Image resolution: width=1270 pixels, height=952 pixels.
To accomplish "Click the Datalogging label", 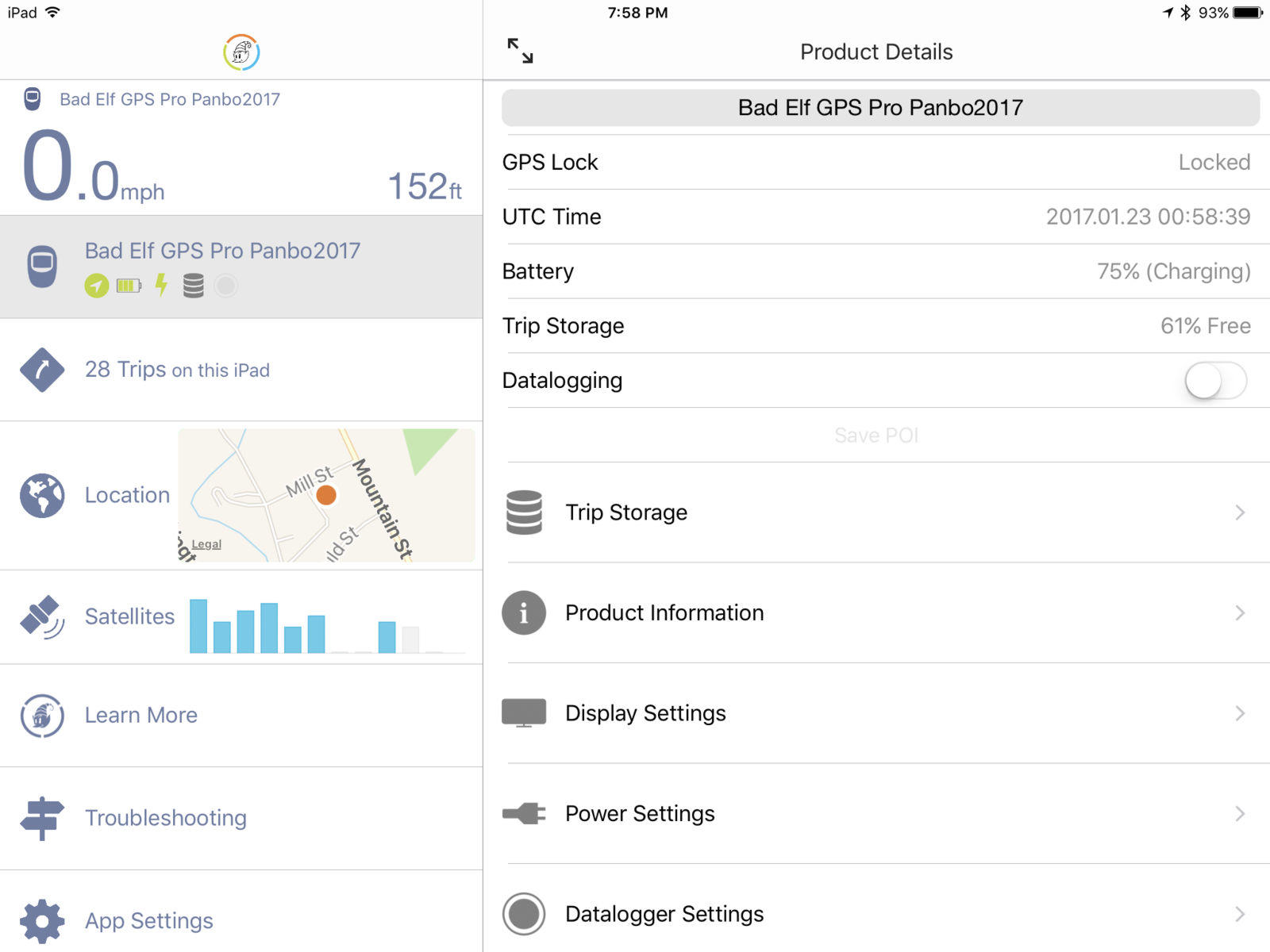I will coord(562,381).
